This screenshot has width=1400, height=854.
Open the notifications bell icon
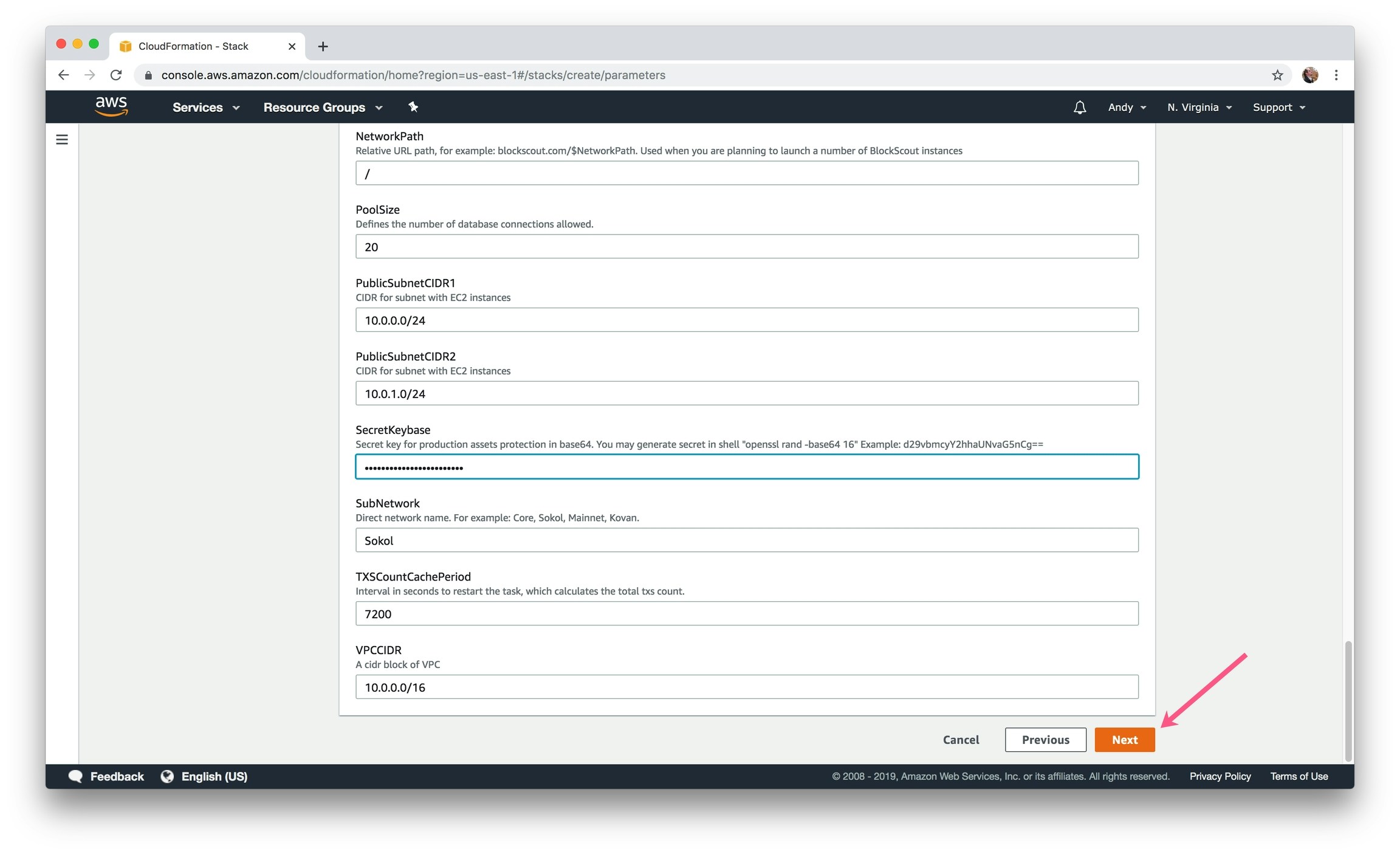point(1079,108)
